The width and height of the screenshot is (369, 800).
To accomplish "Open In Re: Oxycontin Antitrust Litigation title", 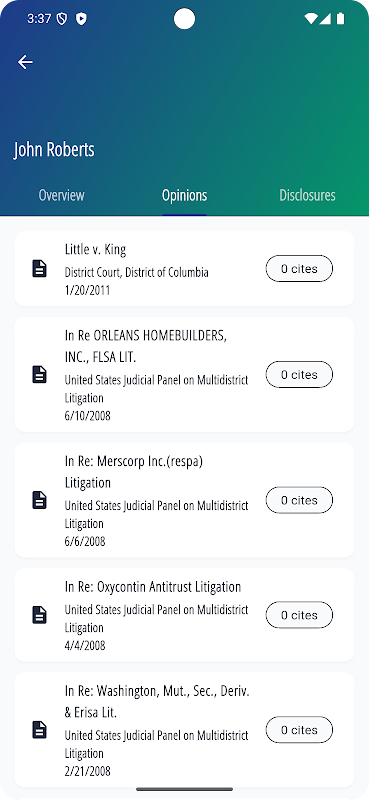I will [153, 587].
